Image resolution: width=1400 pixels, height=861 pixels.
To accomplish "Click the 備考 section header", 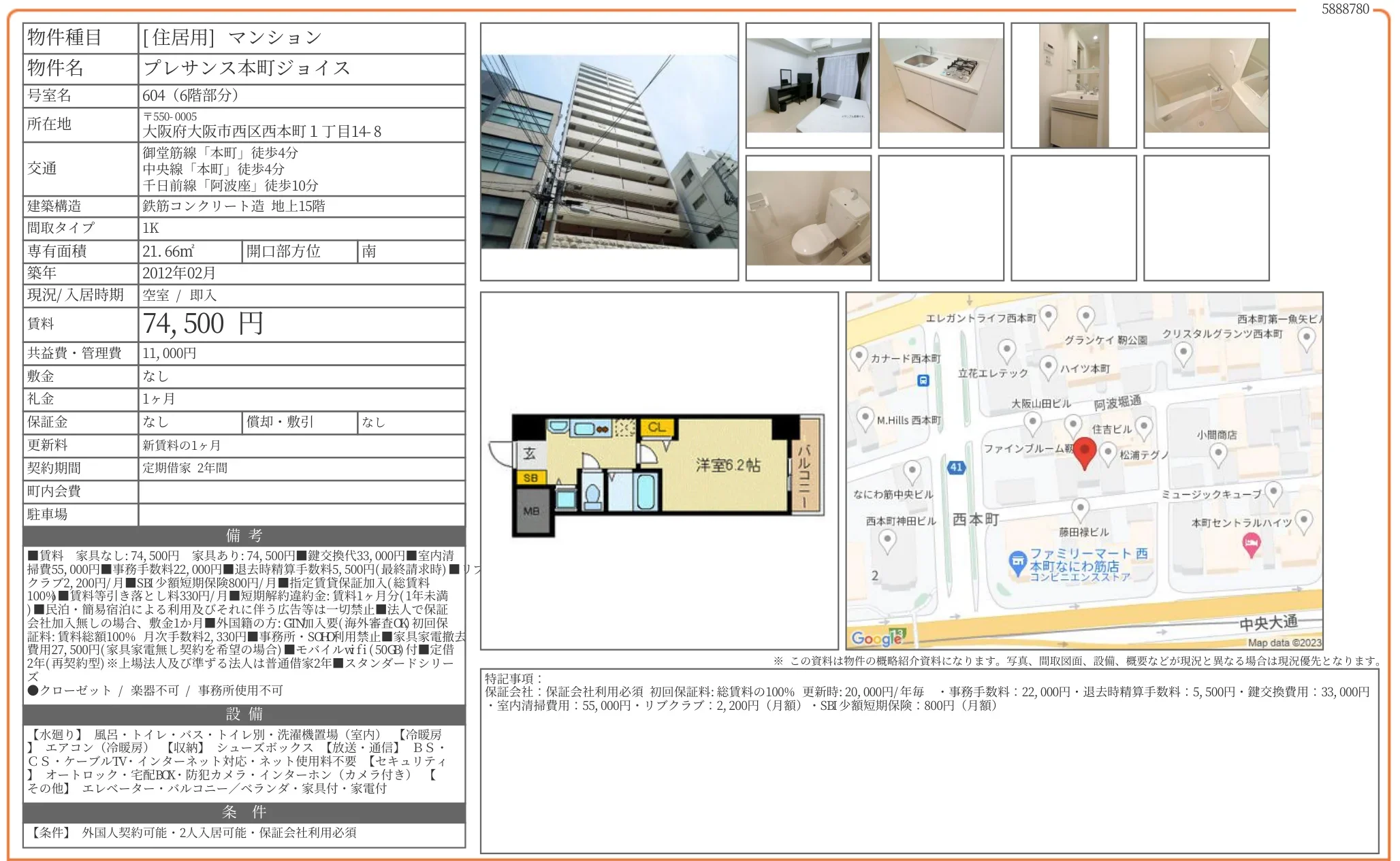I will 244,536.
